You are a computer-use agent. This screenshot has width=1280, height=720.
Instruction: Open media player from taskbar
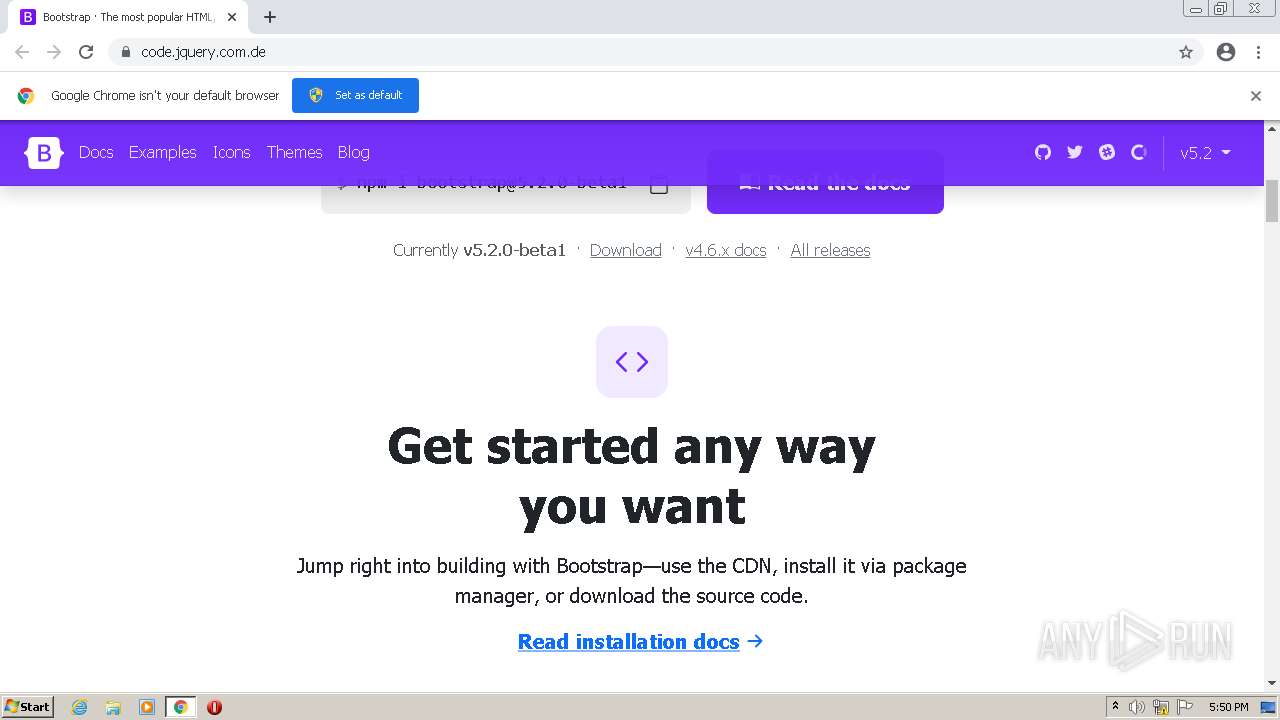click(x=147, y=707)
